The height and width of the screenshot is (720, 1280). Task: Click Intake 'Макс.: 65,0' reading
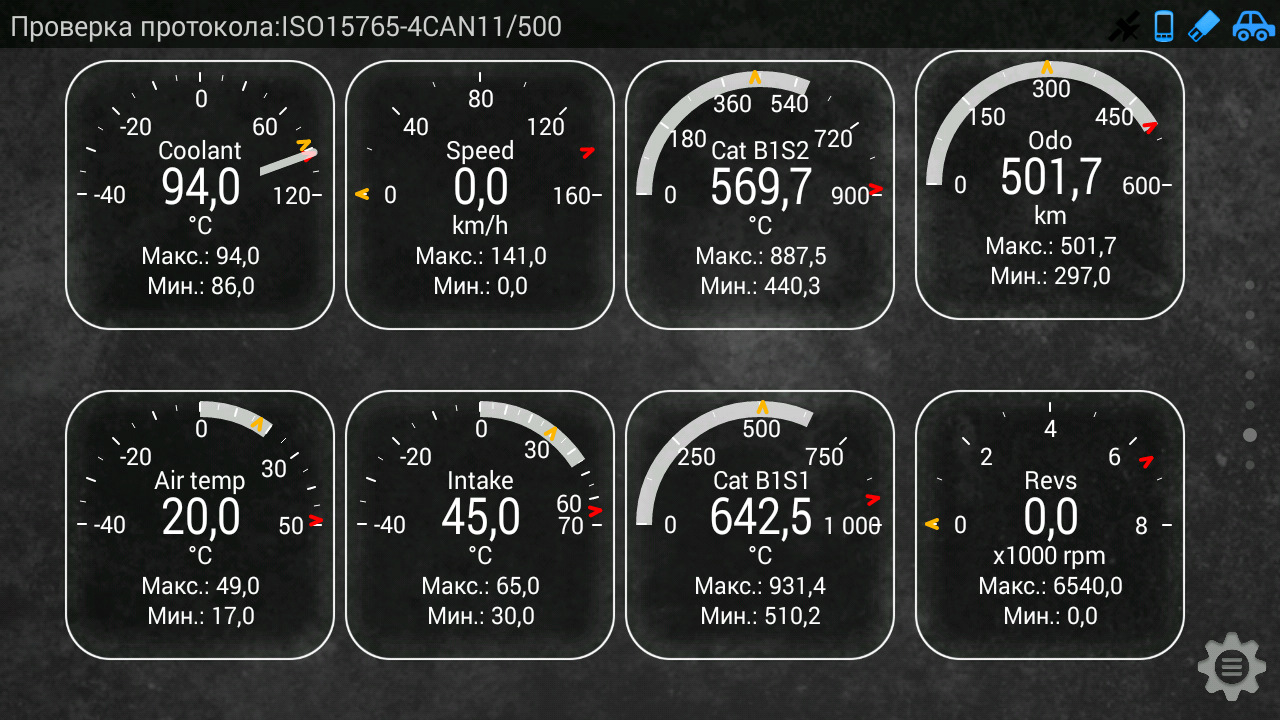[x=481, y=586]
